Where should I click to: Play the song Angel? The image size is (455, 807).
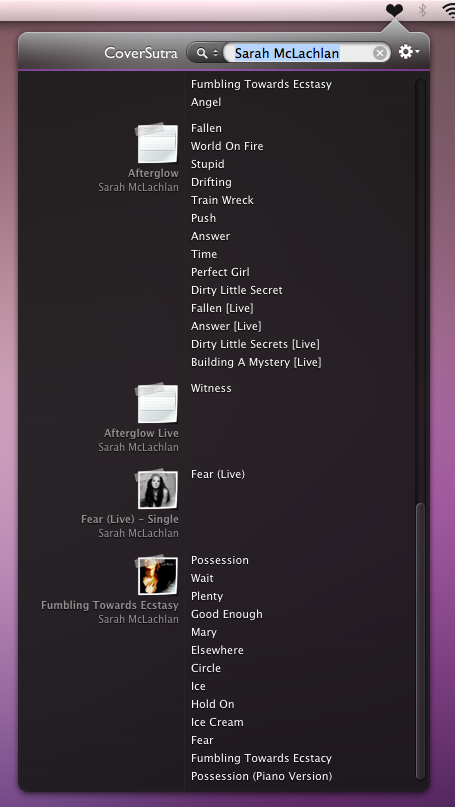206,102
